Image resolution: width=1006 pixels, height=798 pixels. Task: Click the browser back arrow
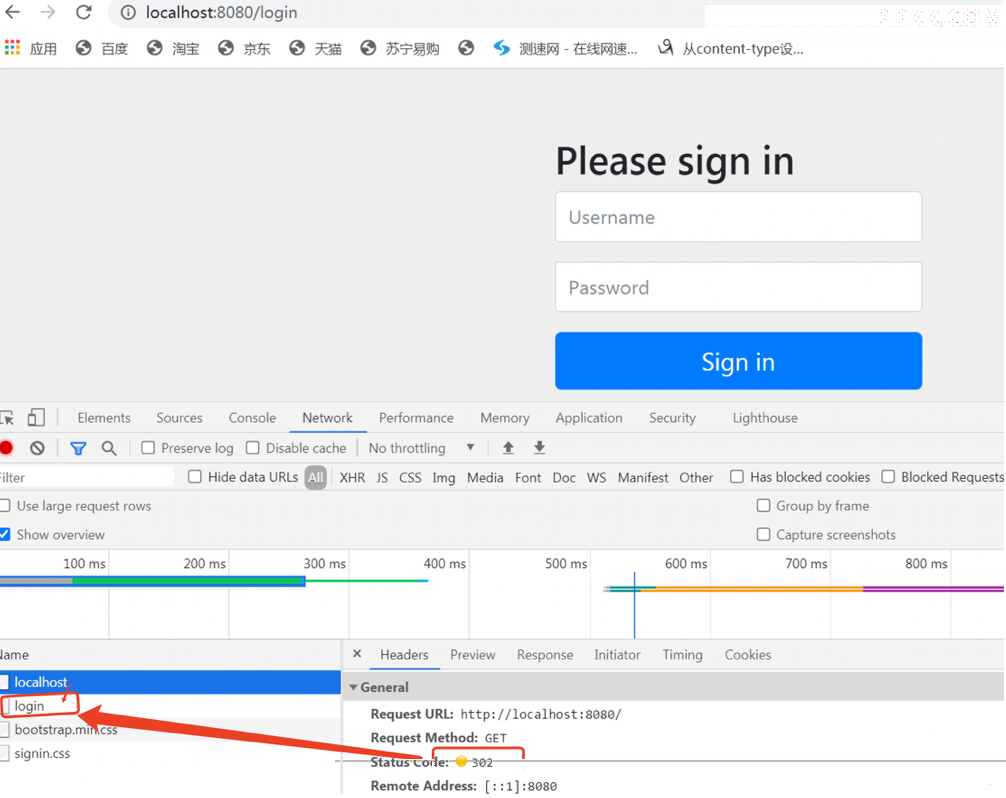pos(12,12)
